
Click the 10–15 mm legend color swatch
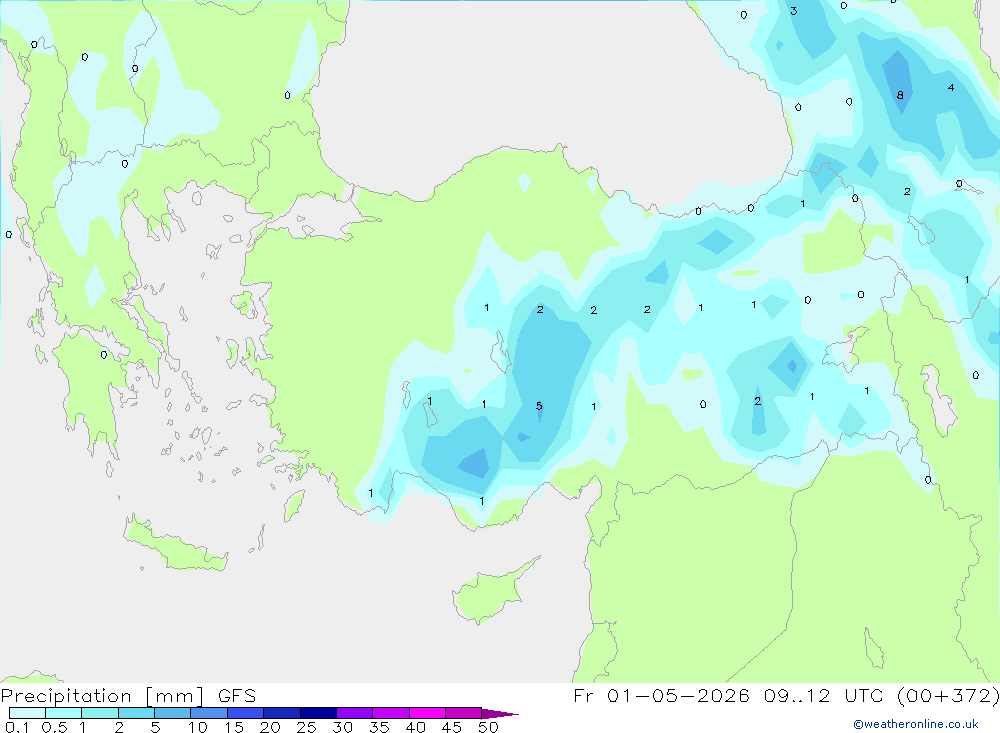point(209,713)
